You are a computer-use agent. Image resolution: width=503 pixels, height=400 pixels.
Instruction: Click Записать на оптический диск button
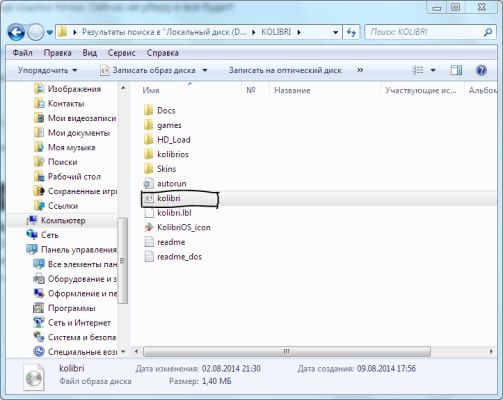(285, 70)
